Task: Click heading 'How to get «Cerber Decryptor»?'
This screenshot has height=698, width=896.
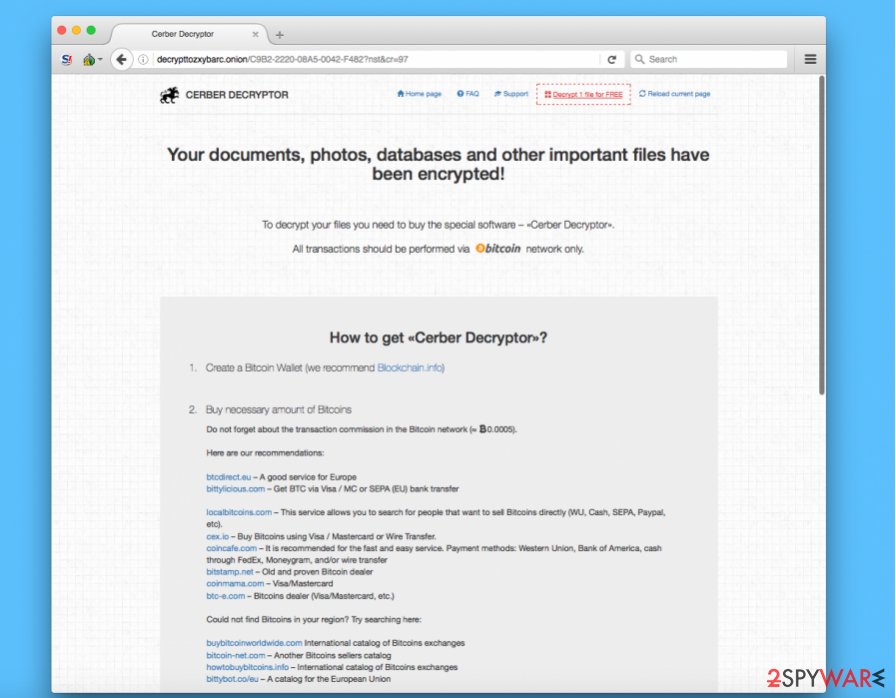Action: (438, 338)
